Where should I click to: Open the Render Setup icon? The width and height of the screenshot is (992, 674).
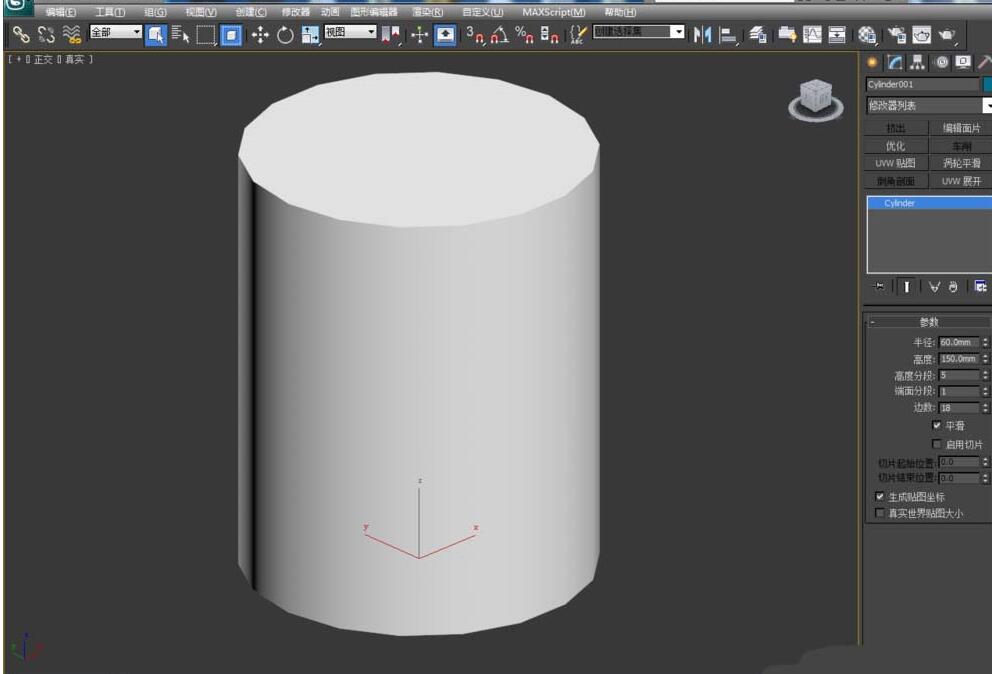click(896, 35)
